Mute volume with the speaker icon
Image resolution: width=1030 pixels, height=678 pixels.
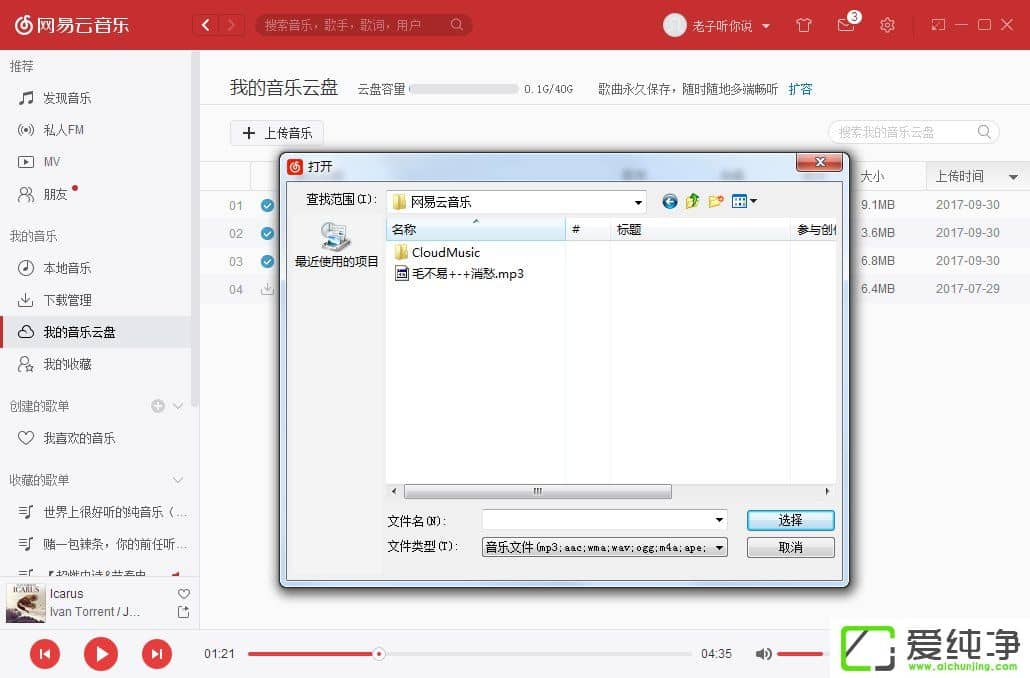[x=763, y=654]
